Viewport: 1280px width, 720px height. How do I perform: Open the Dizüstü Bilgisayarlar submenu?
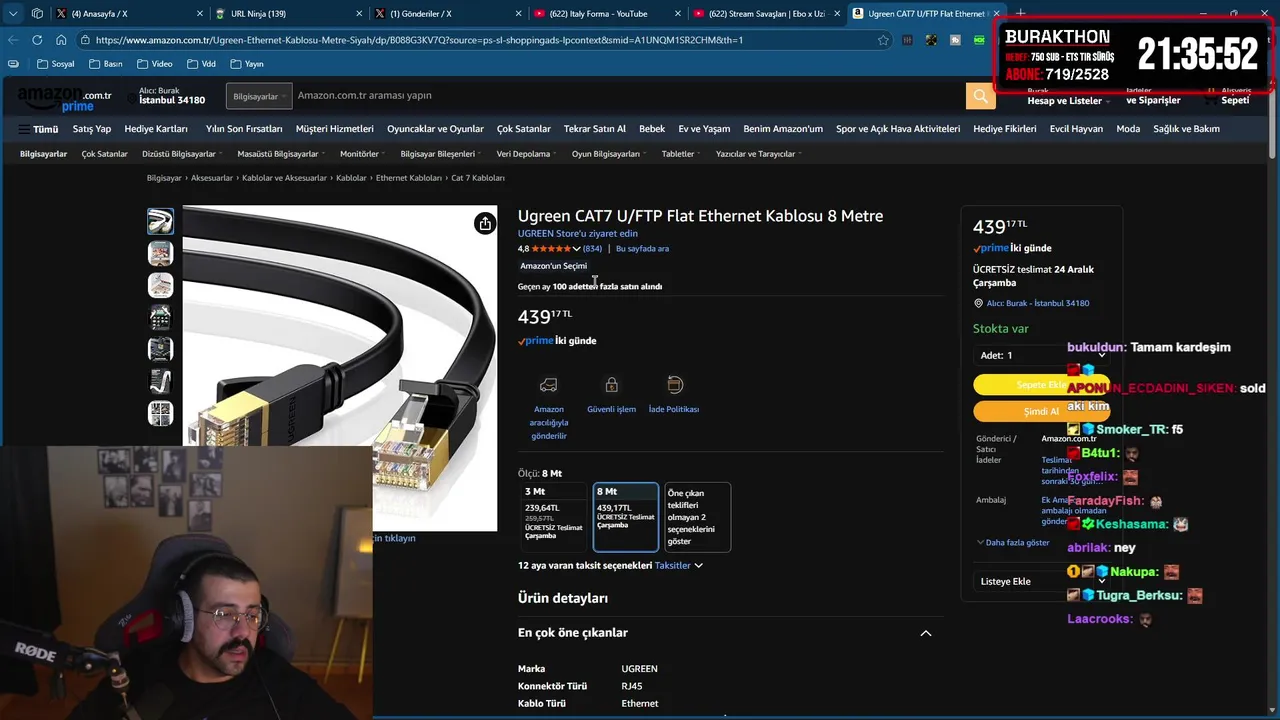coord(183,154)
